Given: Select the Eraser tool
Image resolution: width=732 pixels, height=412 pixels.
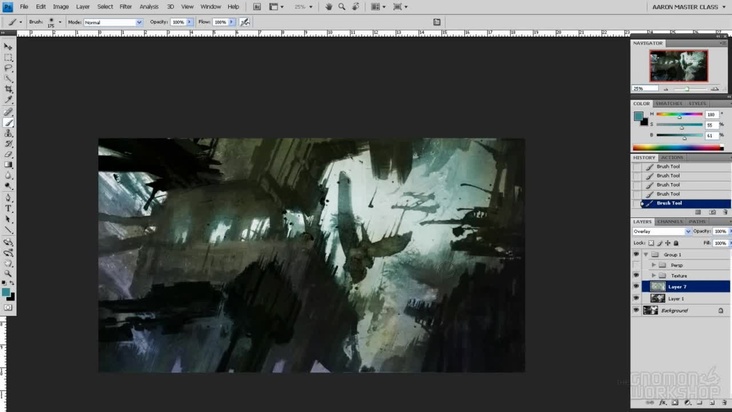Looking at the screenshot, I should [8, 154].
